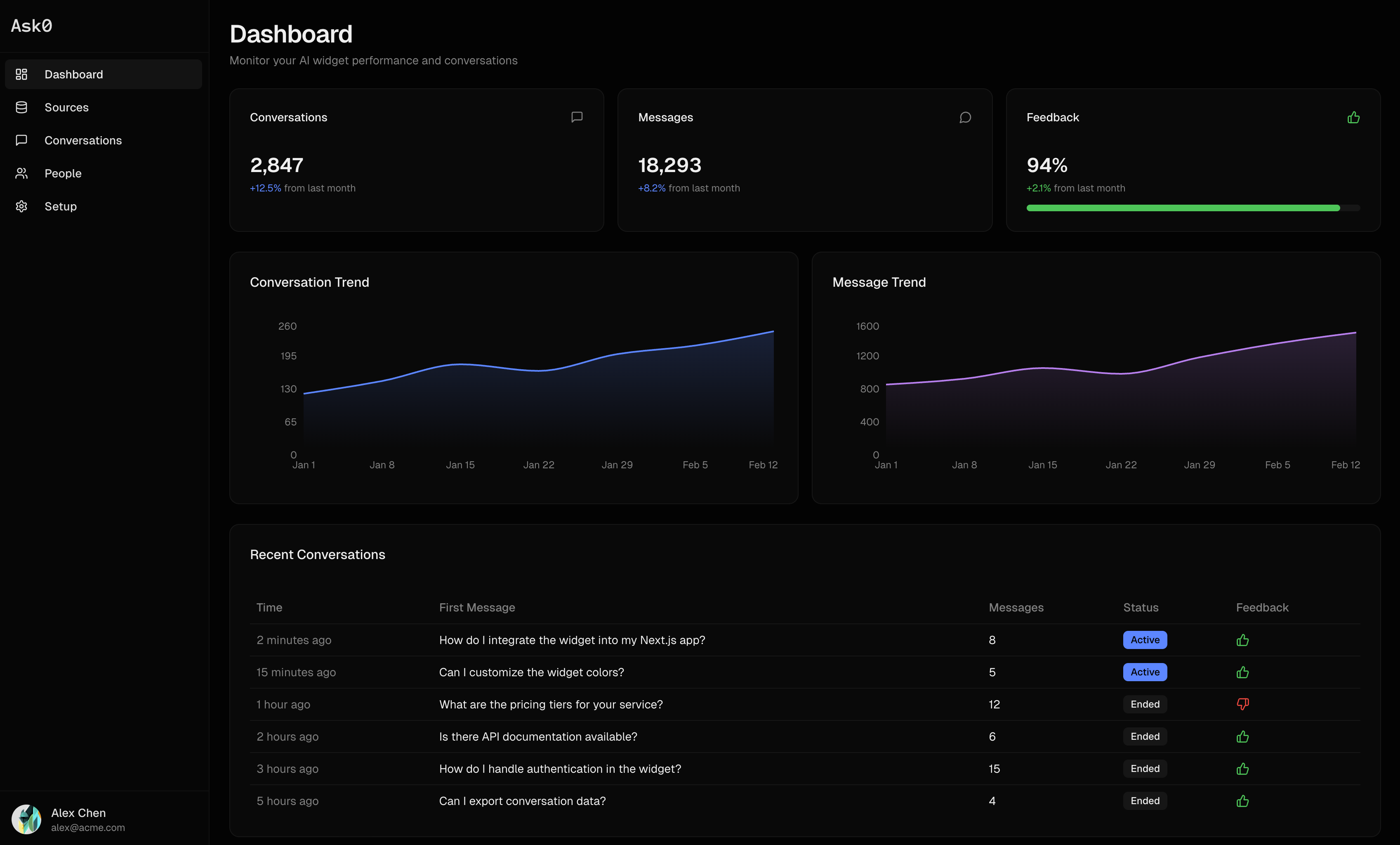Click the Dashboard grid icon in sidebar
1400x845 pixels.
21,74
